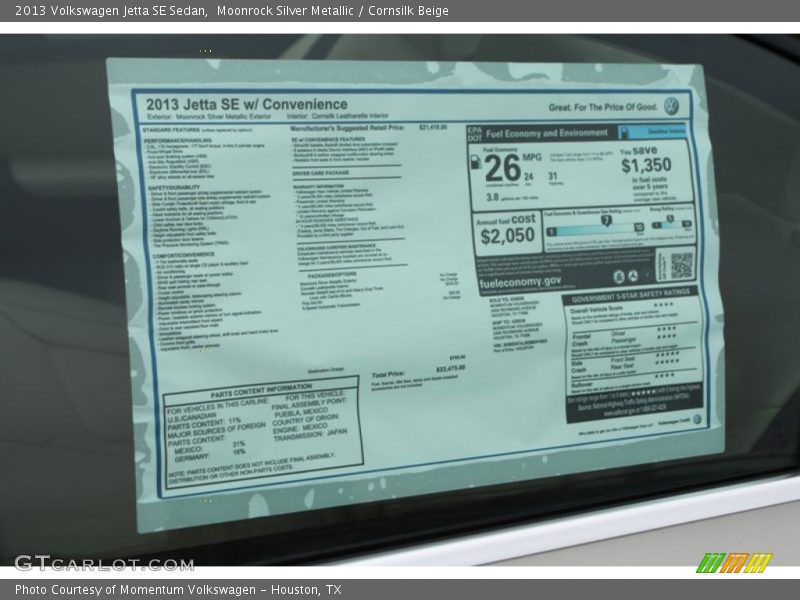Click the 'Annual fuel cost' label
The image size is (800, 600).
pos(506,220)
